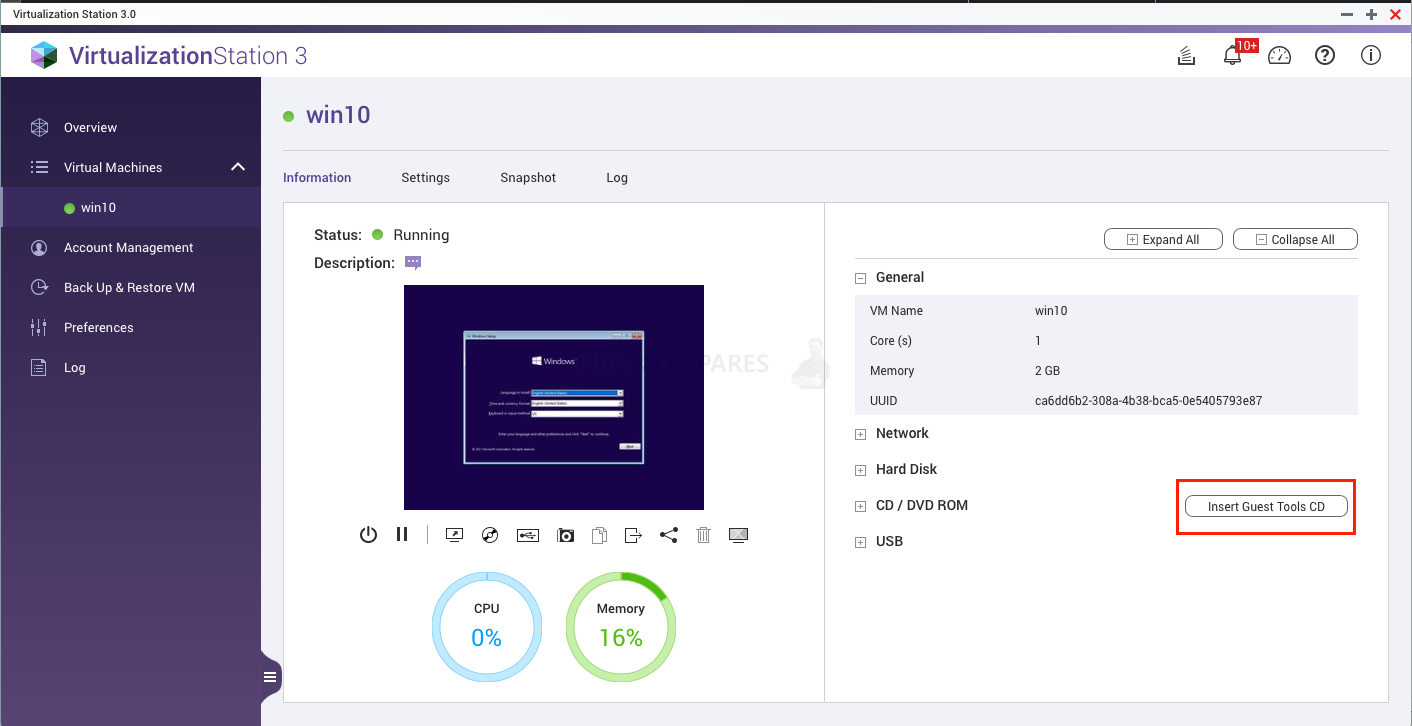Click the share VM icon

point(669,535)
